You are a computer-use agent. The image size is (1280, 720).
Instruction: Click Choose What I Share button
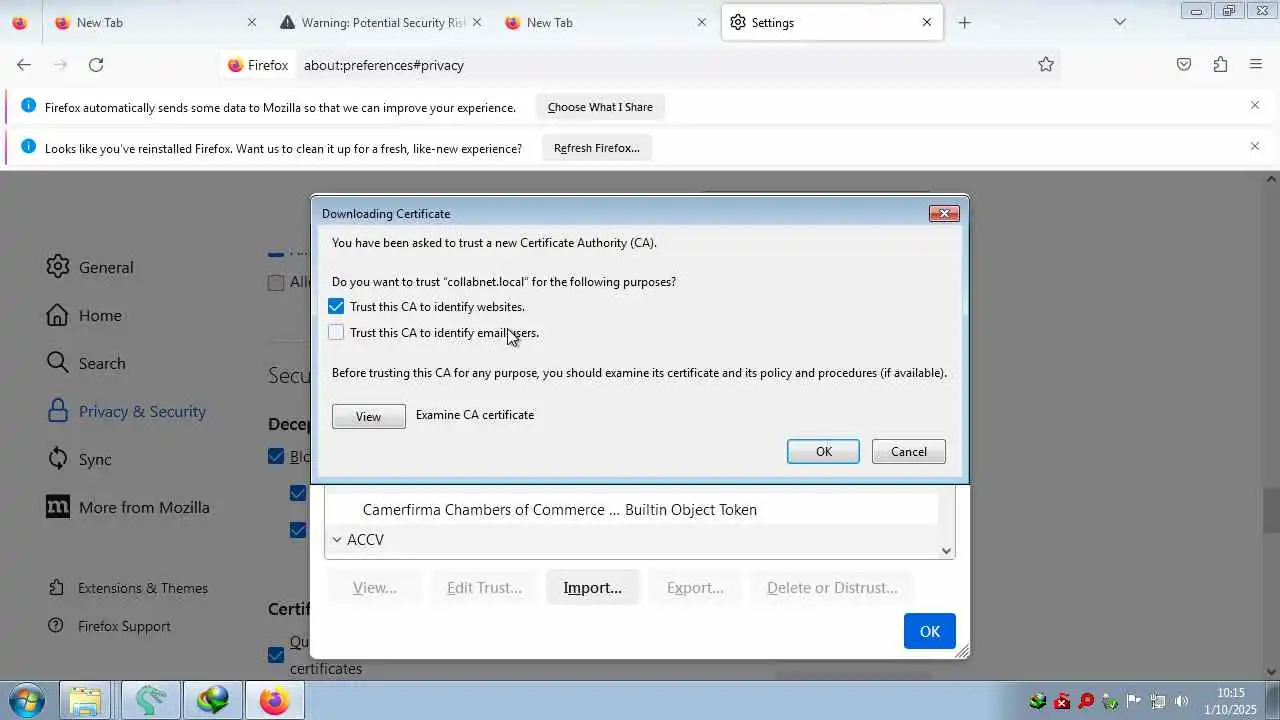600,107
